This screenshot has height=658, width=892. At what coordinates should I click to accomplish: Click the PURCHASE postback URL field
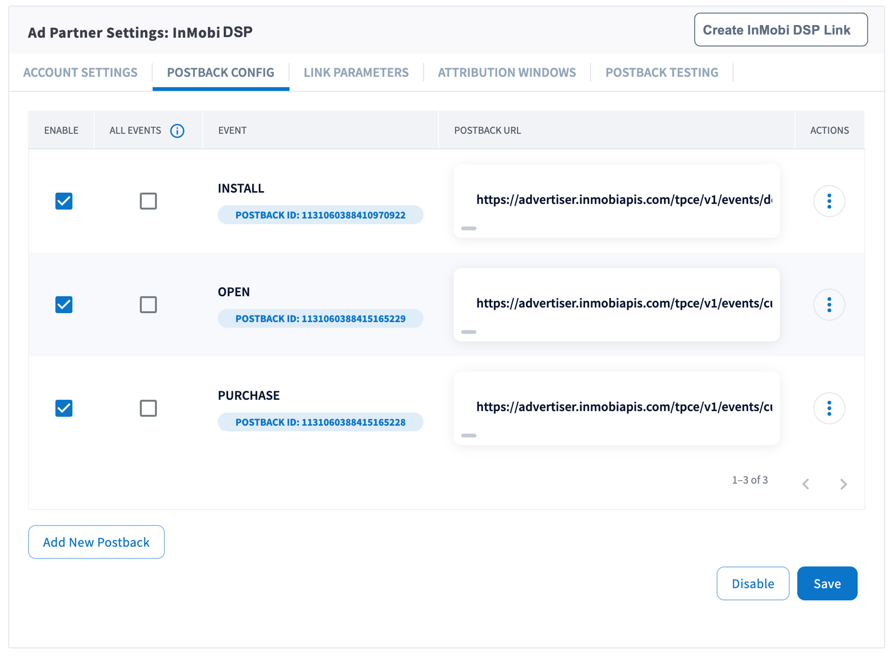617,407
